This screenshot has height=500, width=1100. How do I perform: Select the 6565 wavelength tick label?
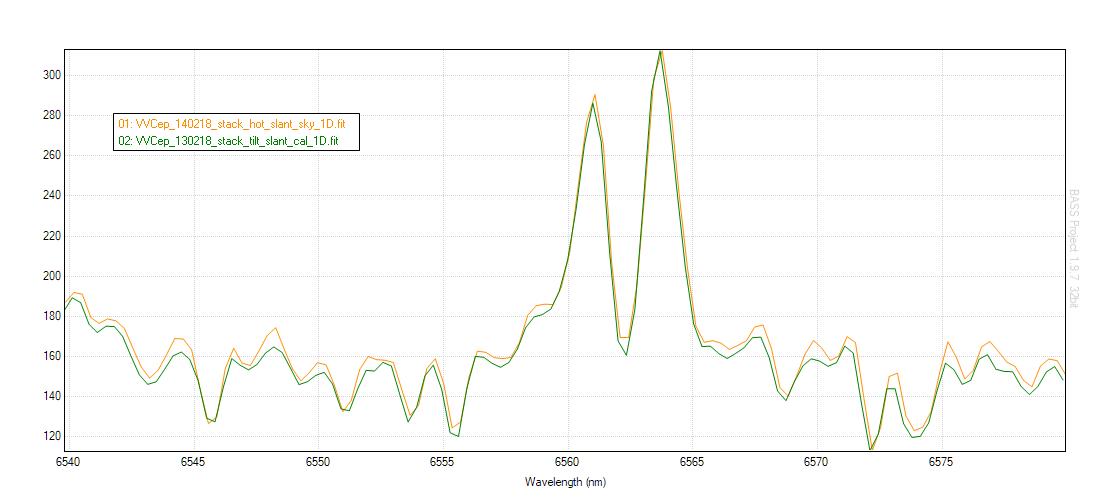[692, 463]
